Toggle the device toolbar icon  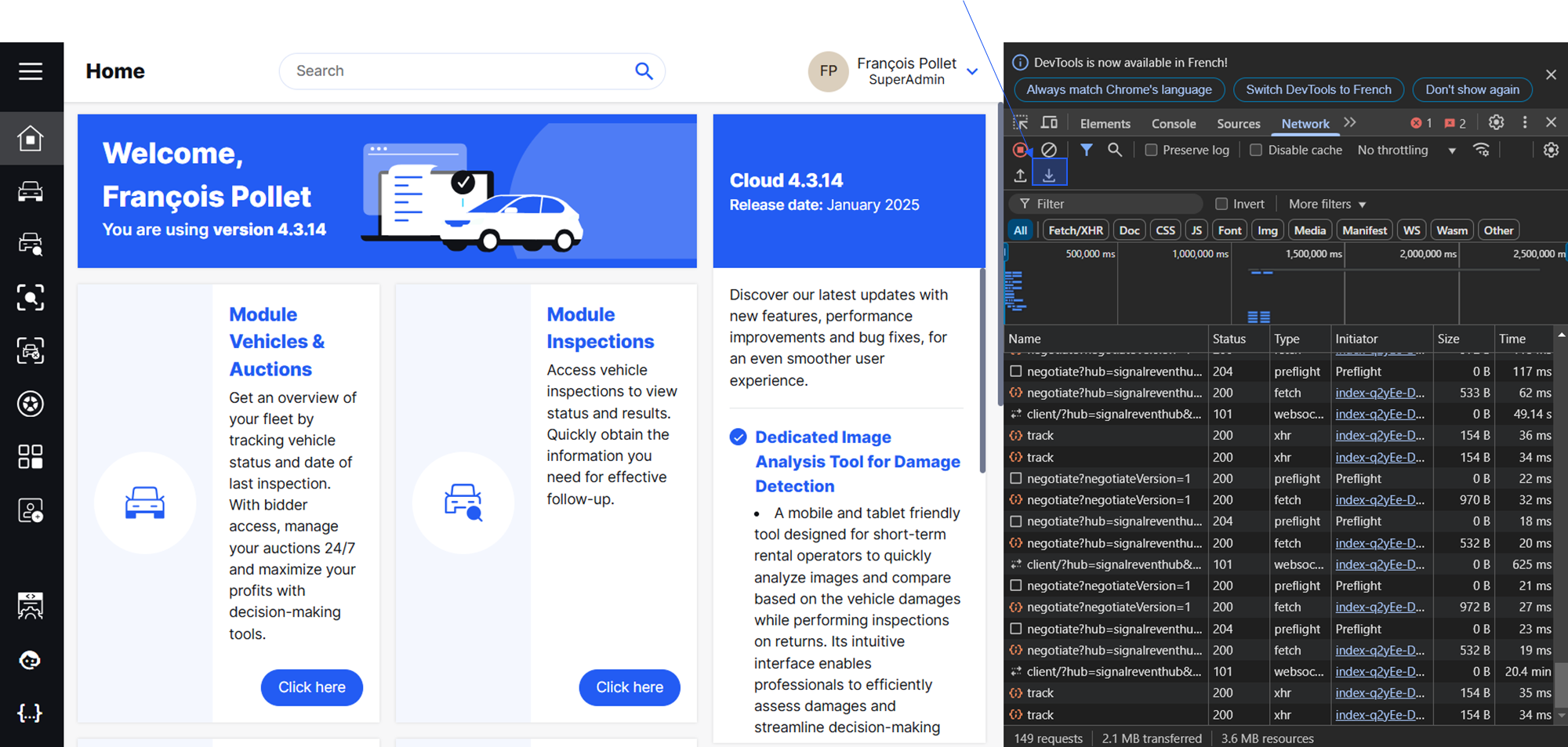tap(1049, 123)
